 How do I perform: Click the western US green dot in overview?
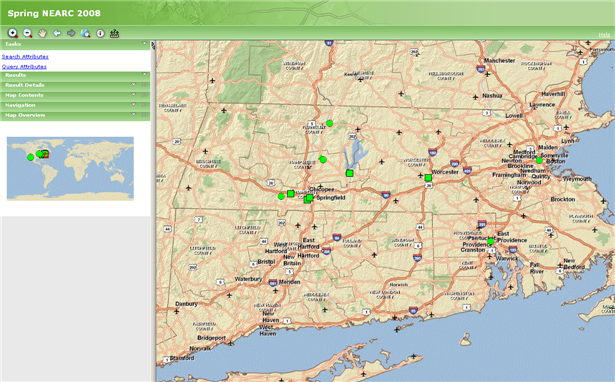(31, 157)
